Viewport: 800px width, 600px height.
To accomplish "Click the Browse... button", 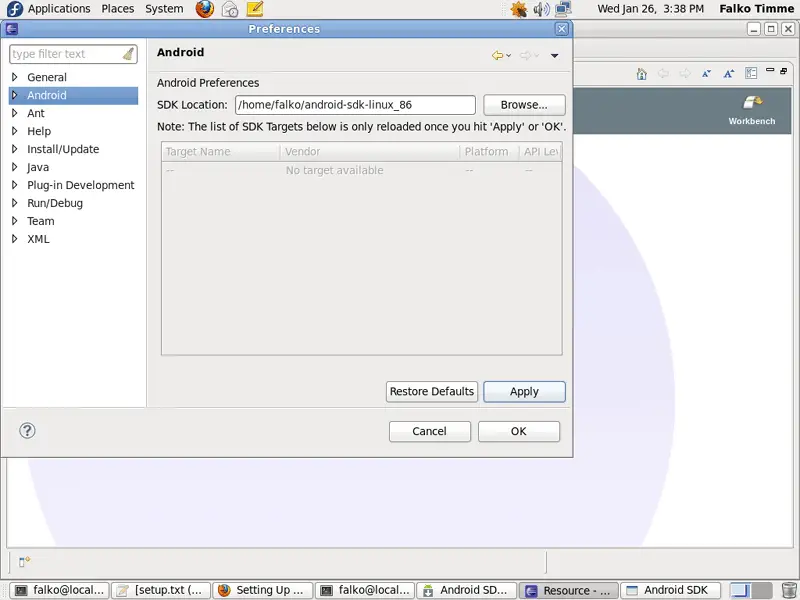I will click(524, 105).
